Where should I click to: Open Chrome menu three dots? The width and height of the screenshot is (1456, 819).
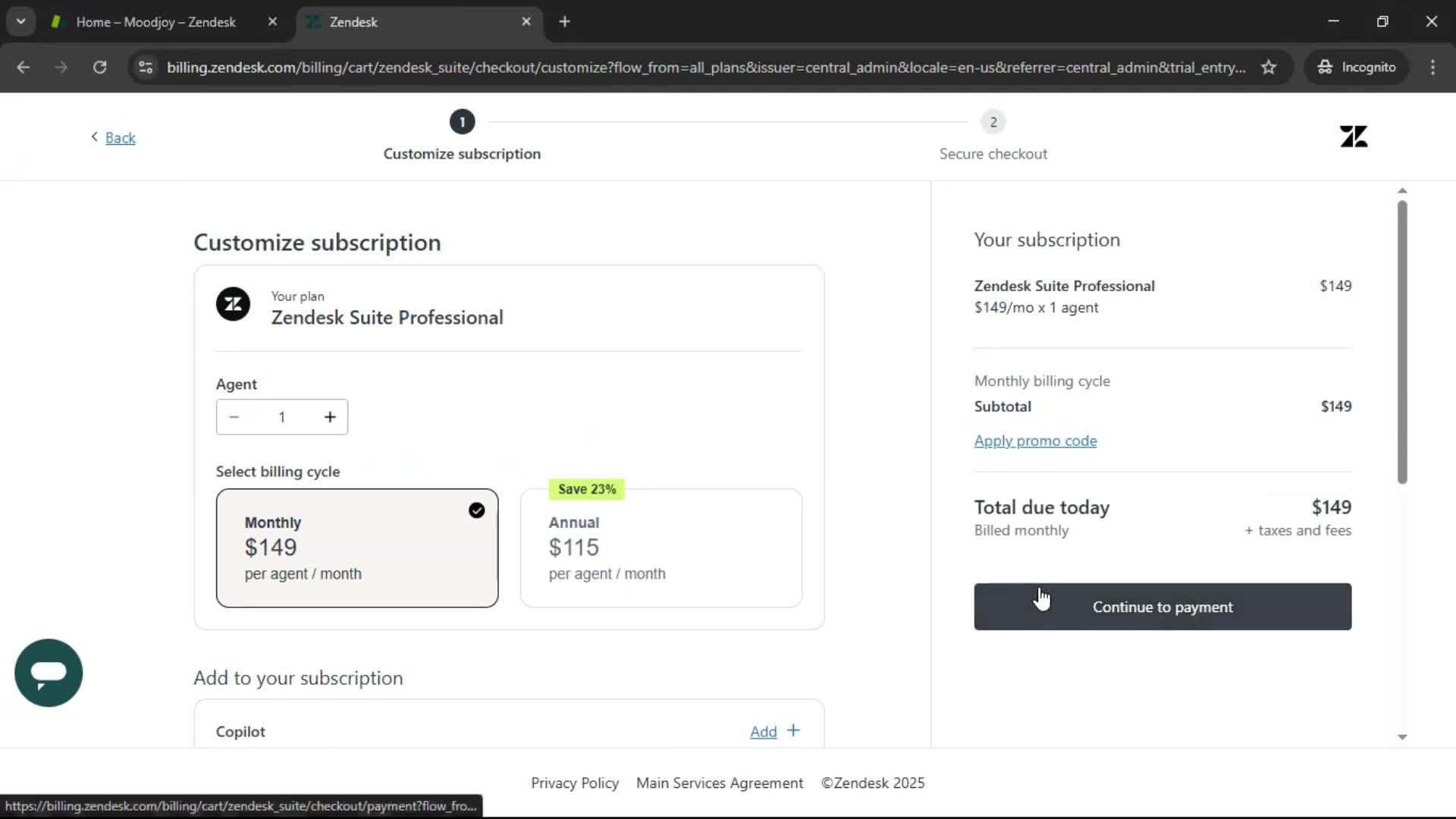1432,67
